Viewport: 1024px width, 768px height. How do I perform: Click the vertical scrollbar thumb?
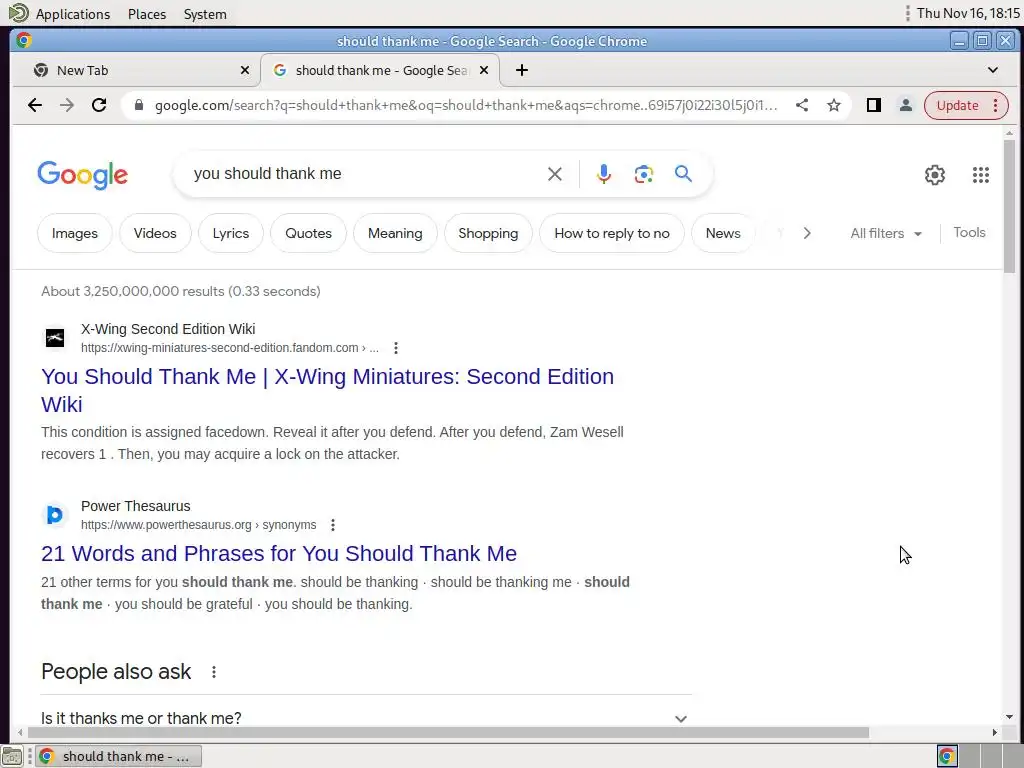[x=1009, y=206]
